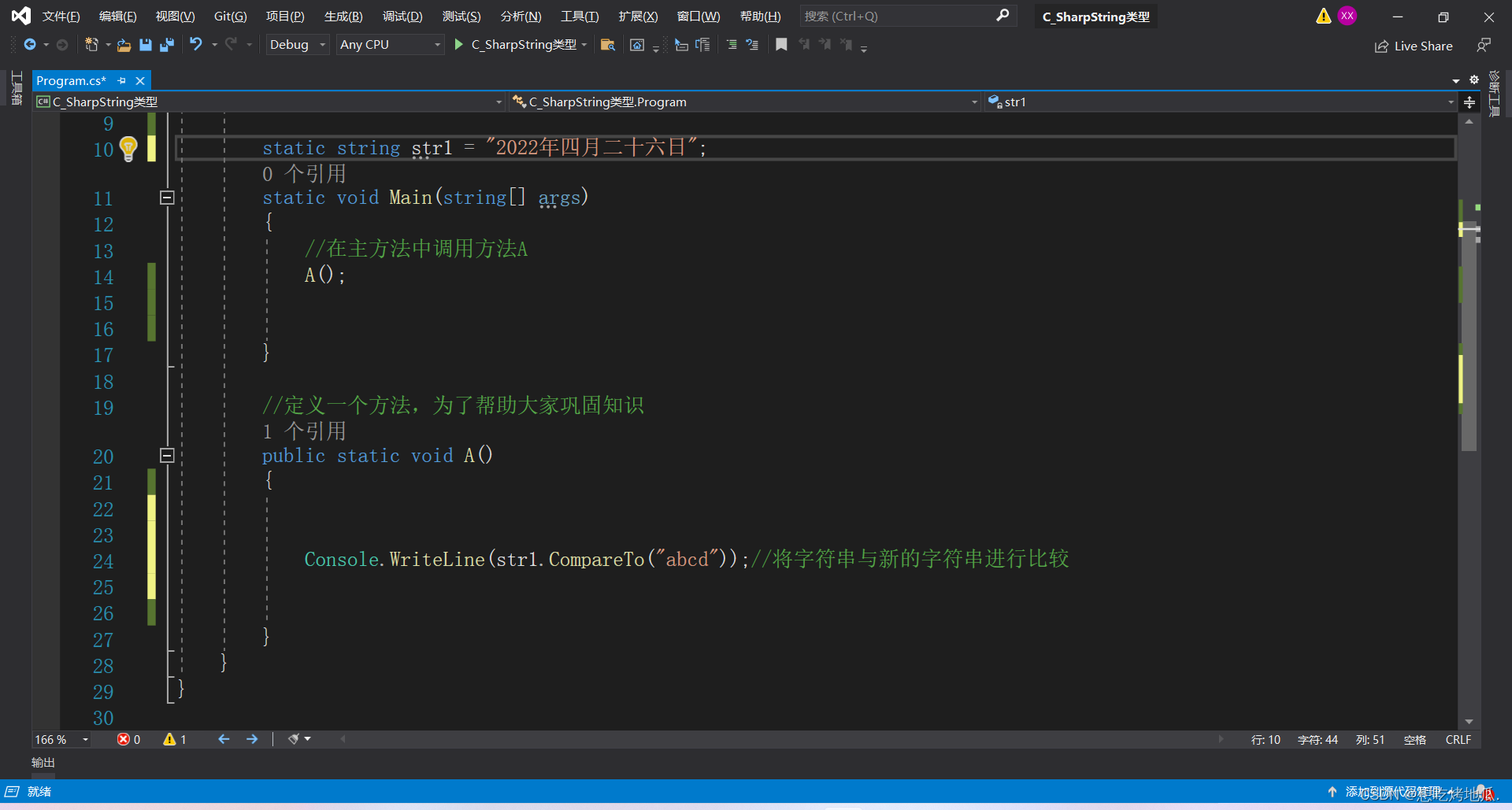Open the Debug configuration dropdown
The height and width of the screenshot is (810, 1512).
(296, 45)
